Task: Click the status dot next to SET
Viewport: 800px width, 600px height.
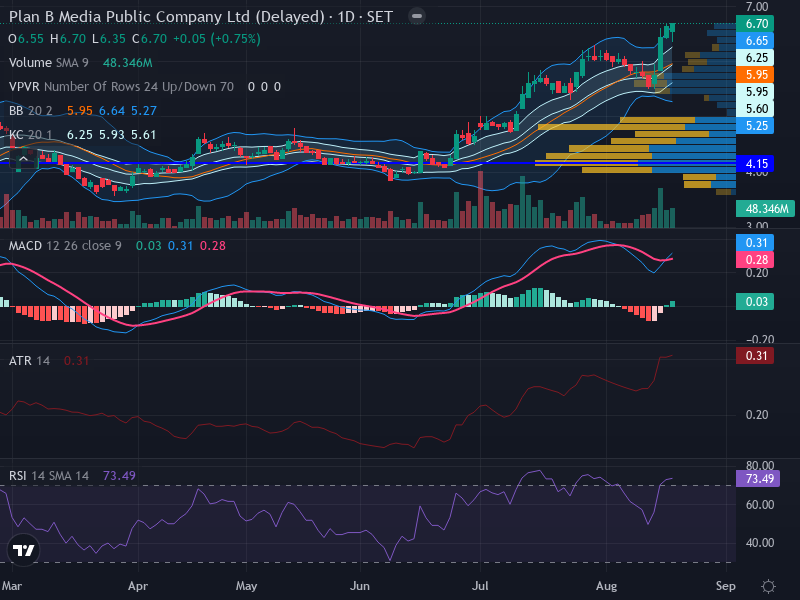Action: click(417, 16)
